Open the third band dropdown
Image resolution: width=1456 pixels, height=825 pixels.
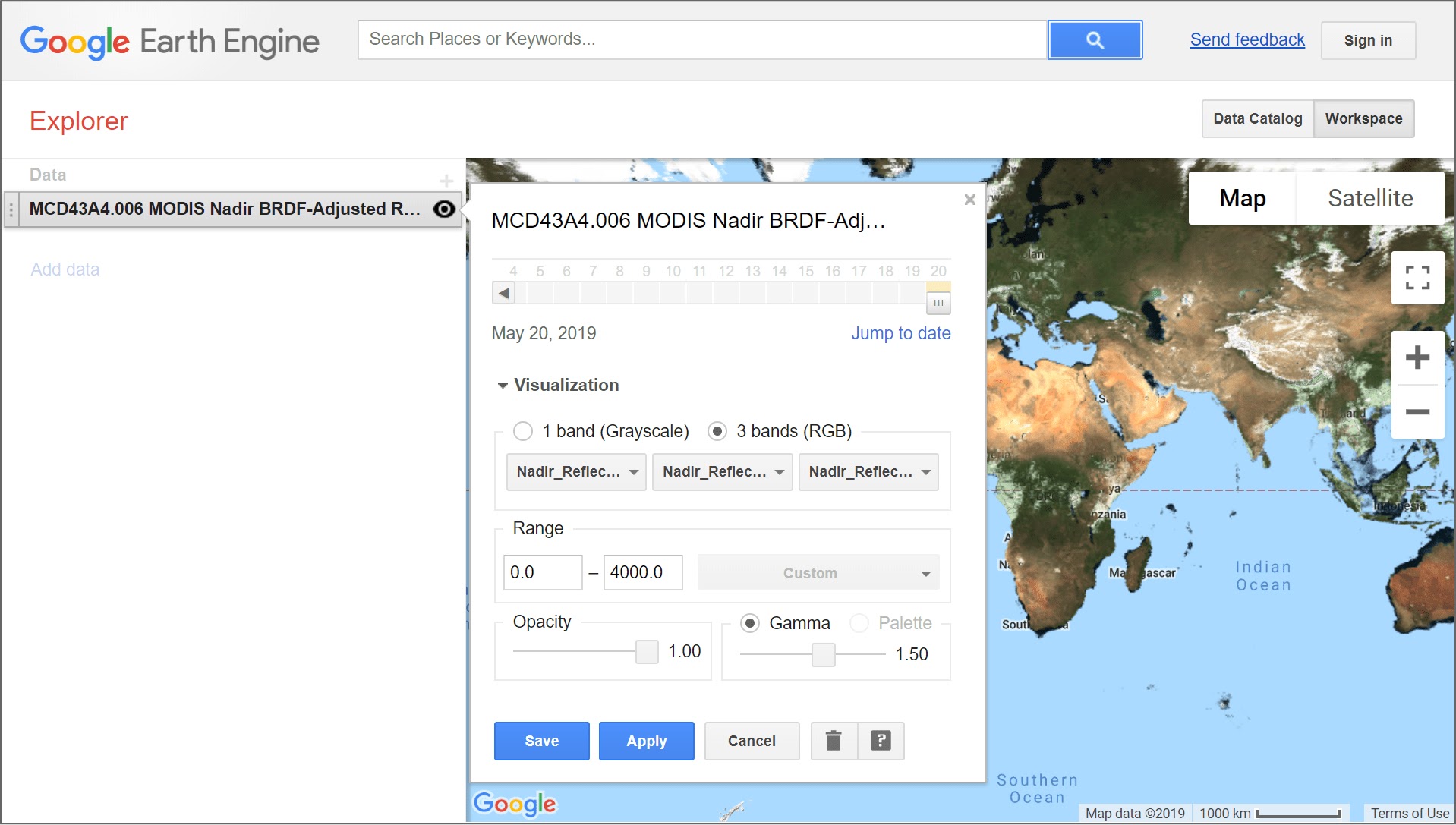(868, 472)
